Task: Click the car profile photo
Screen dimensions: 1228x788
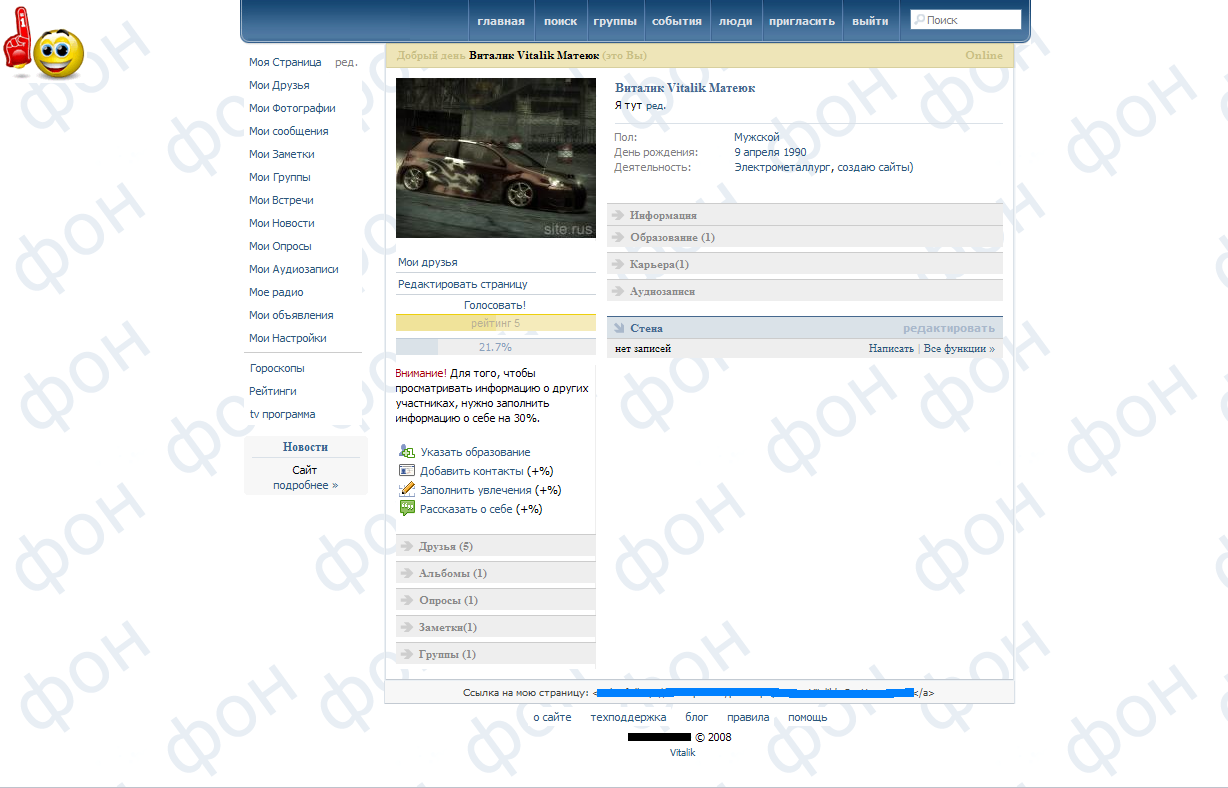Action: pyautogui.click(x=496, y=158)
